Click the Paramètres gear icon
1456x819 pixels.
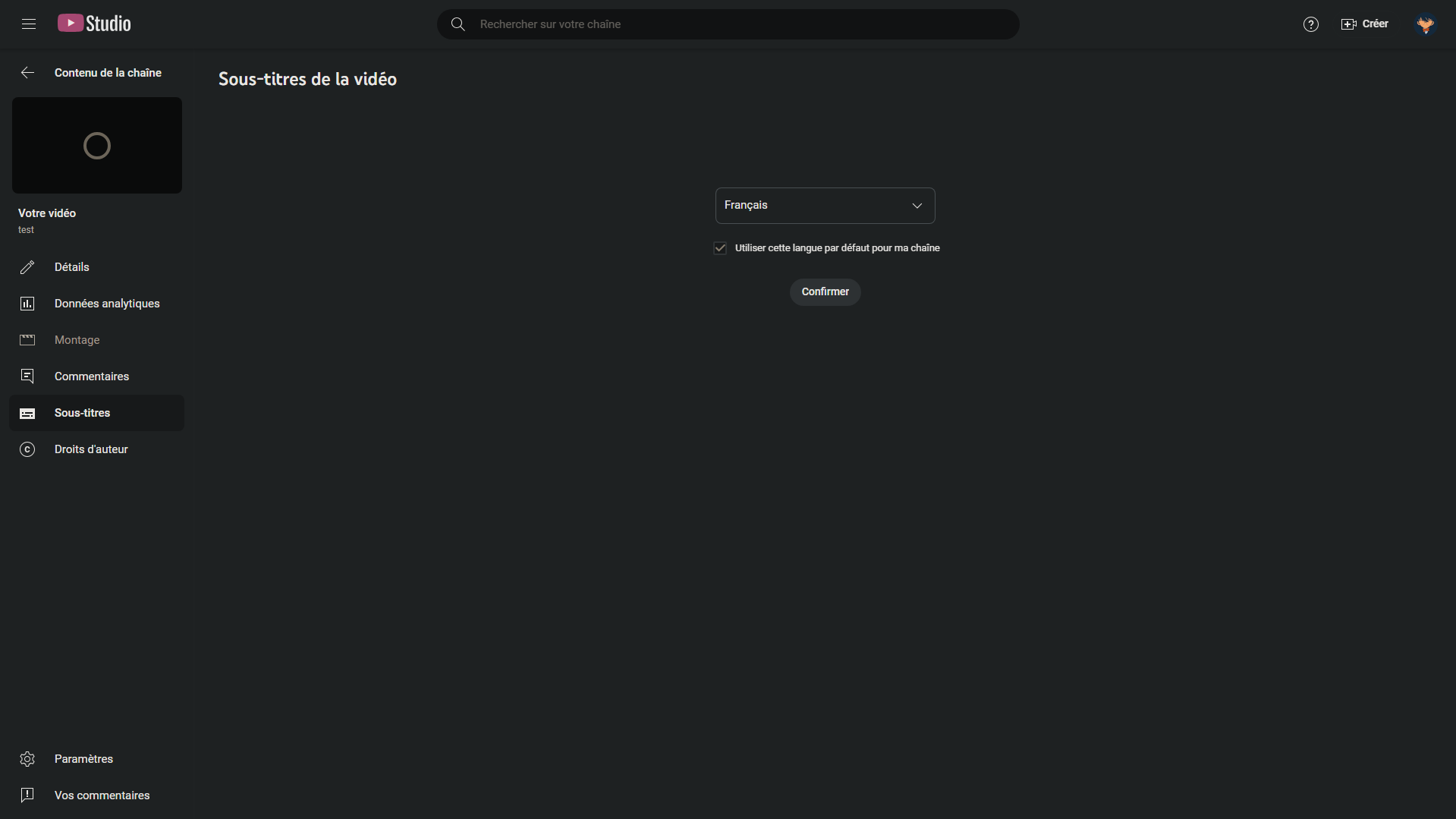click(x=27, y=759)
